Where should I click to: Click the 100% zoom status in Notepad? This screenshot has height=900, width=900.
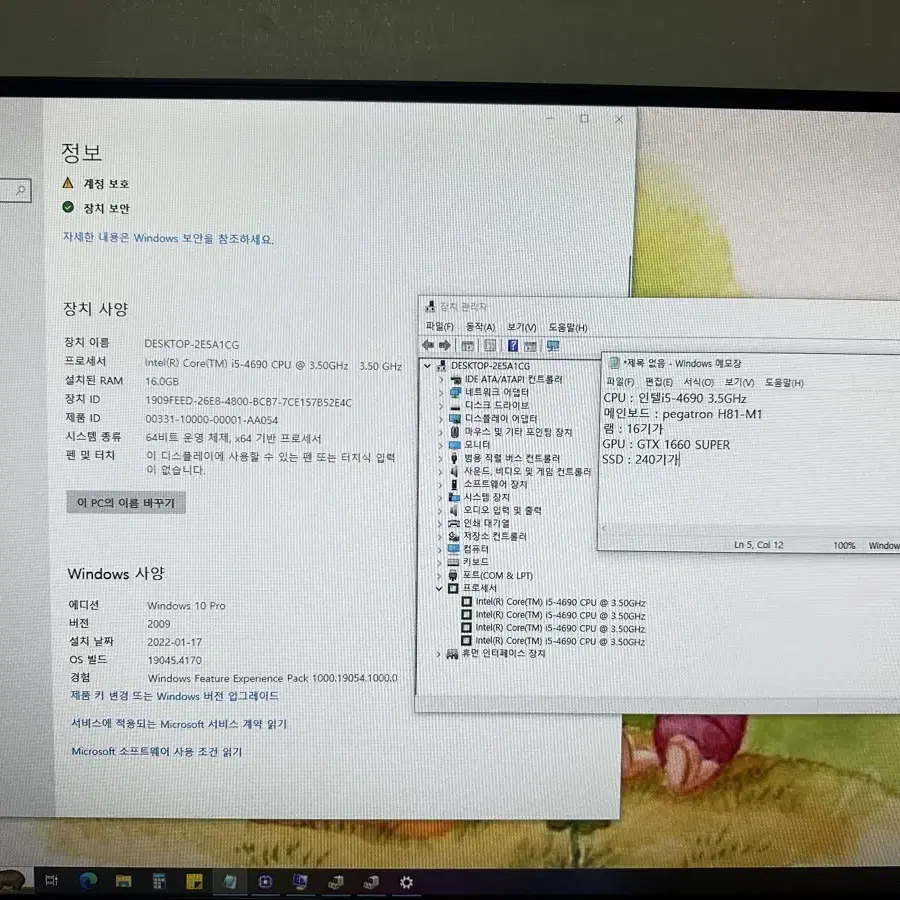[x=844, y=545]
